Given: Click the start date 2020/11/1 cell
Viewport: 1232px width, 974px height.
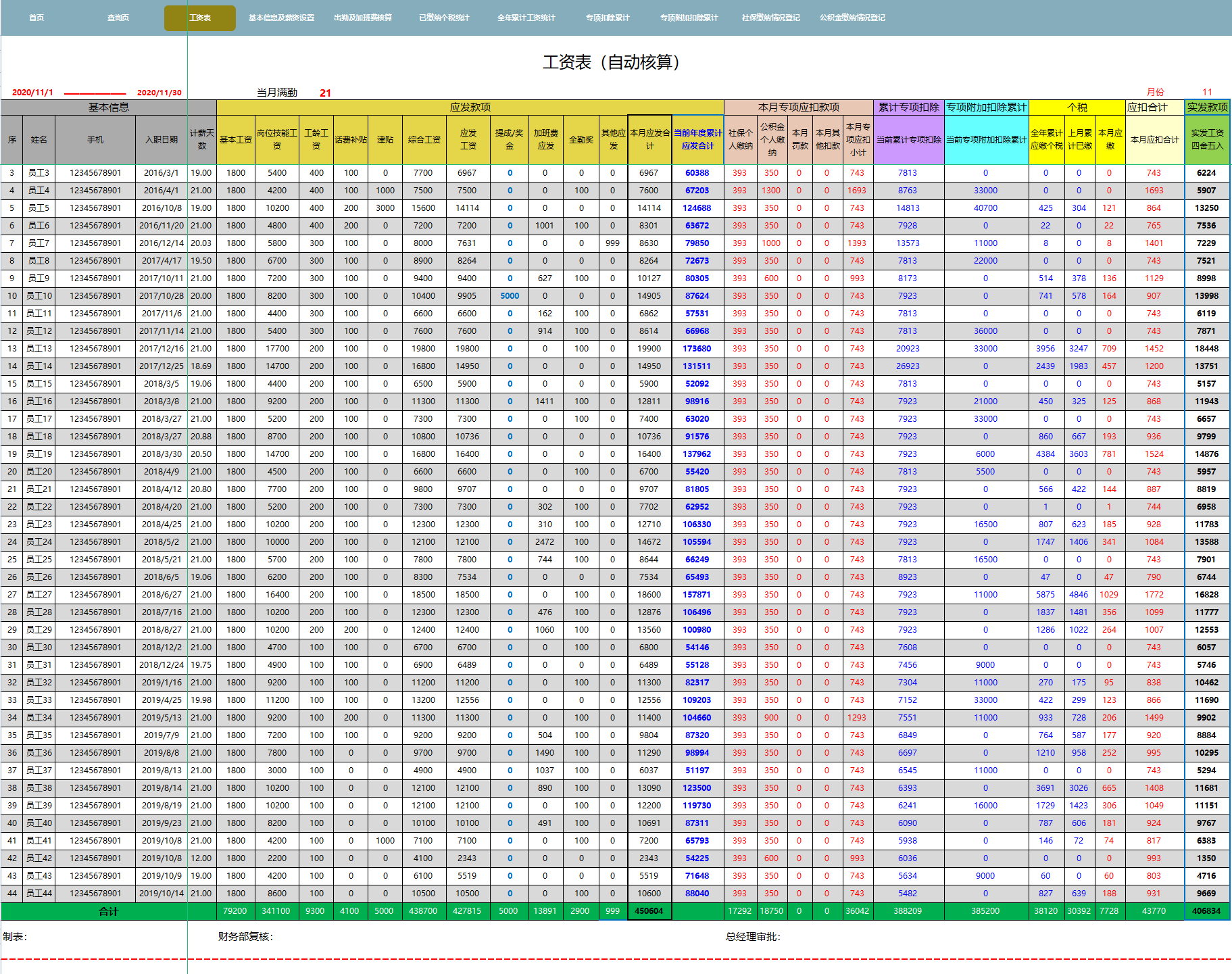Looking at the screenshot, I should (32, 93).
